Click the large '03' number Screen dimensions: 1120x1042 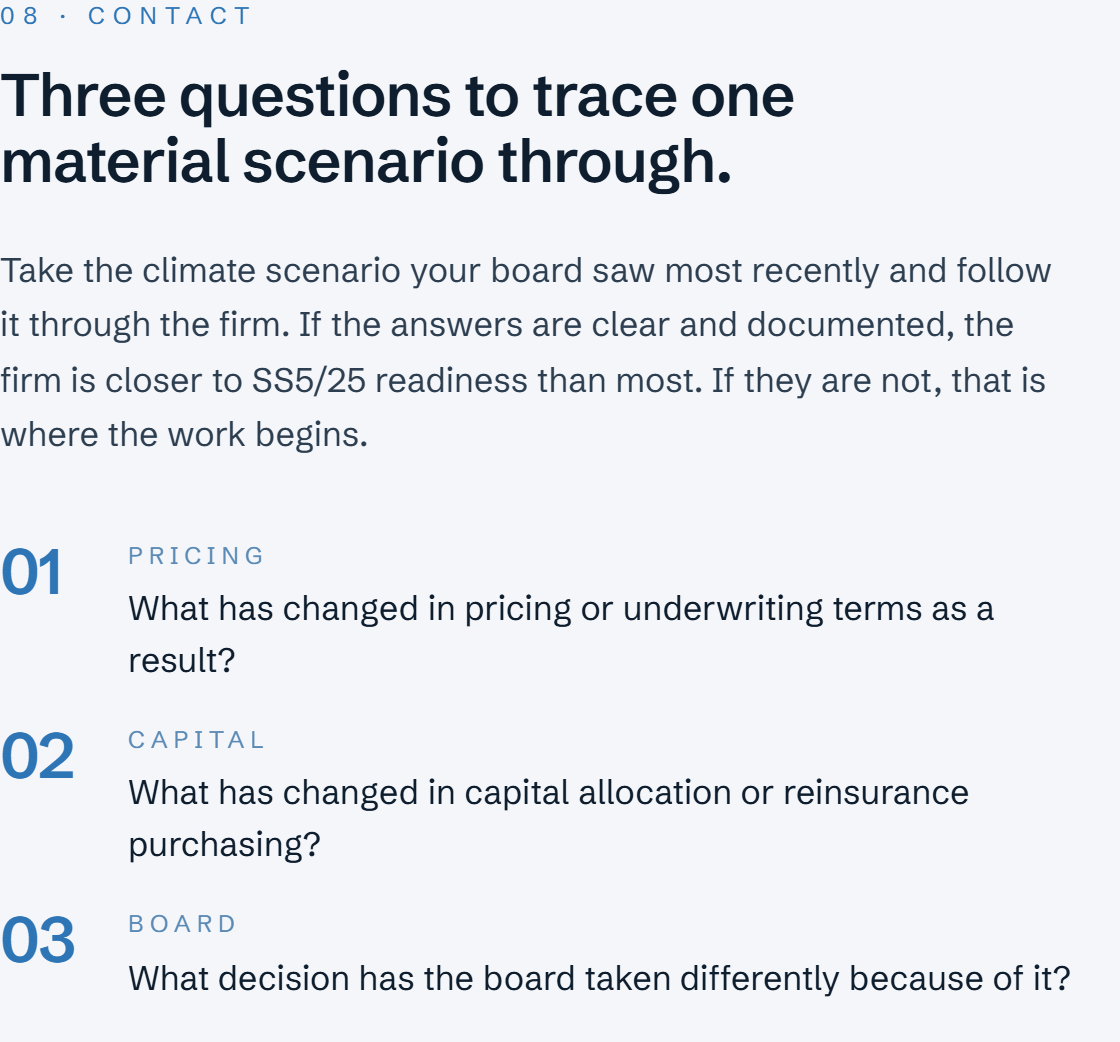coord(37,941)
